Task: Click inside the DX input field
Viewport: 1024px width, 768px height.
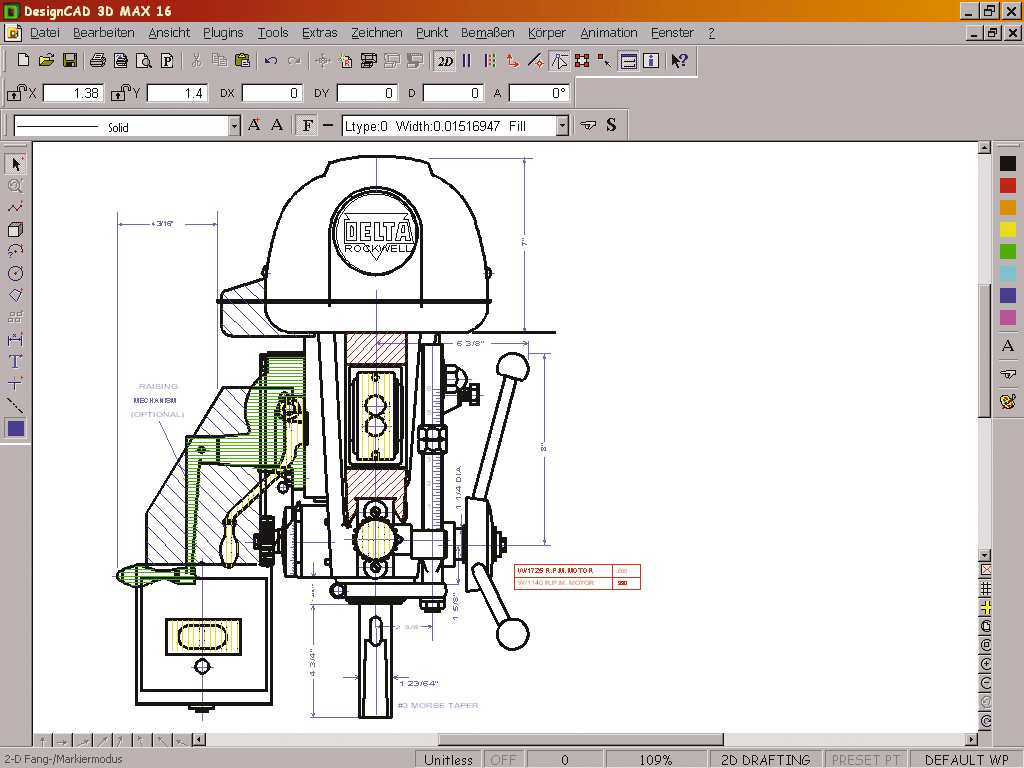Action: [x=270, y=92]
